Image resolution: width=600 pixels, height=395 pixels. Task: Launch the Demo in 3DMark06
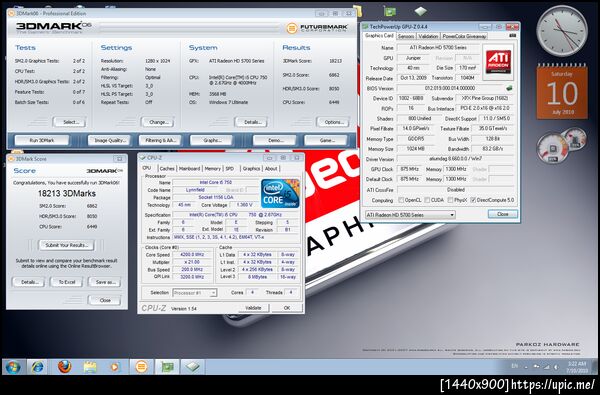coord(274,140)
